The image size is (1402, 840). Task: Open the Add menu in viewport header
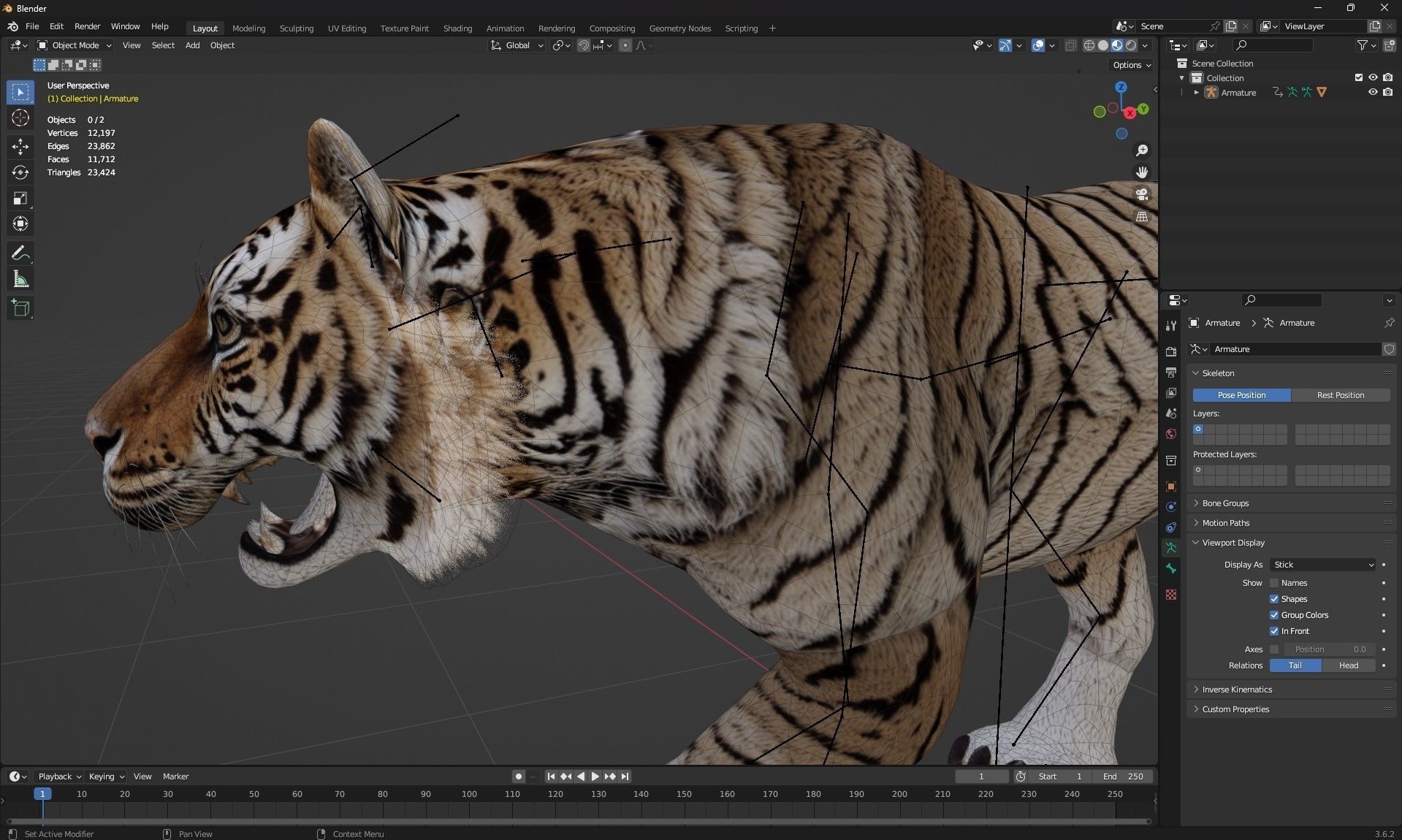click(x=192, y=45)
